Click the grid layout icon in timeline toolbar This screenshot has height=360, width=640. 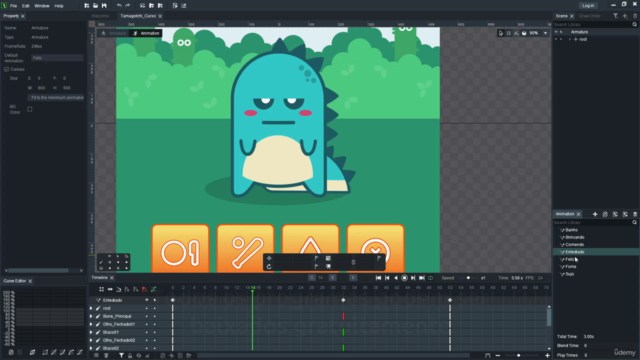point(101,289)
